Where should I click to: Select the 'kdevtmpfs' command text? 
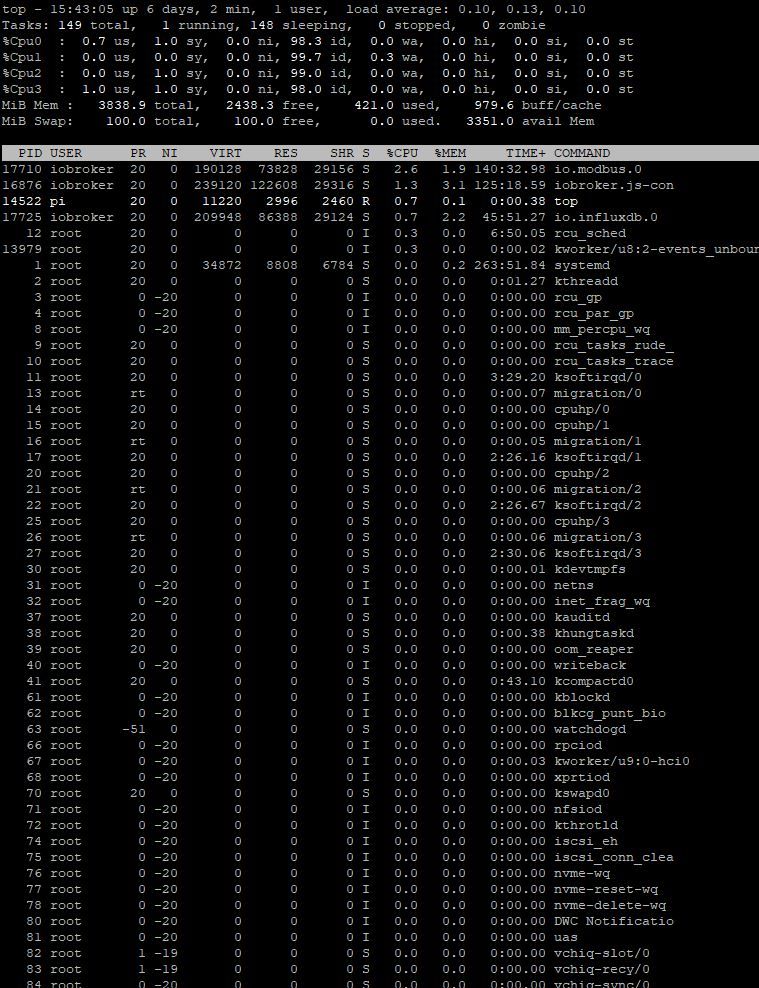(590, 569)
